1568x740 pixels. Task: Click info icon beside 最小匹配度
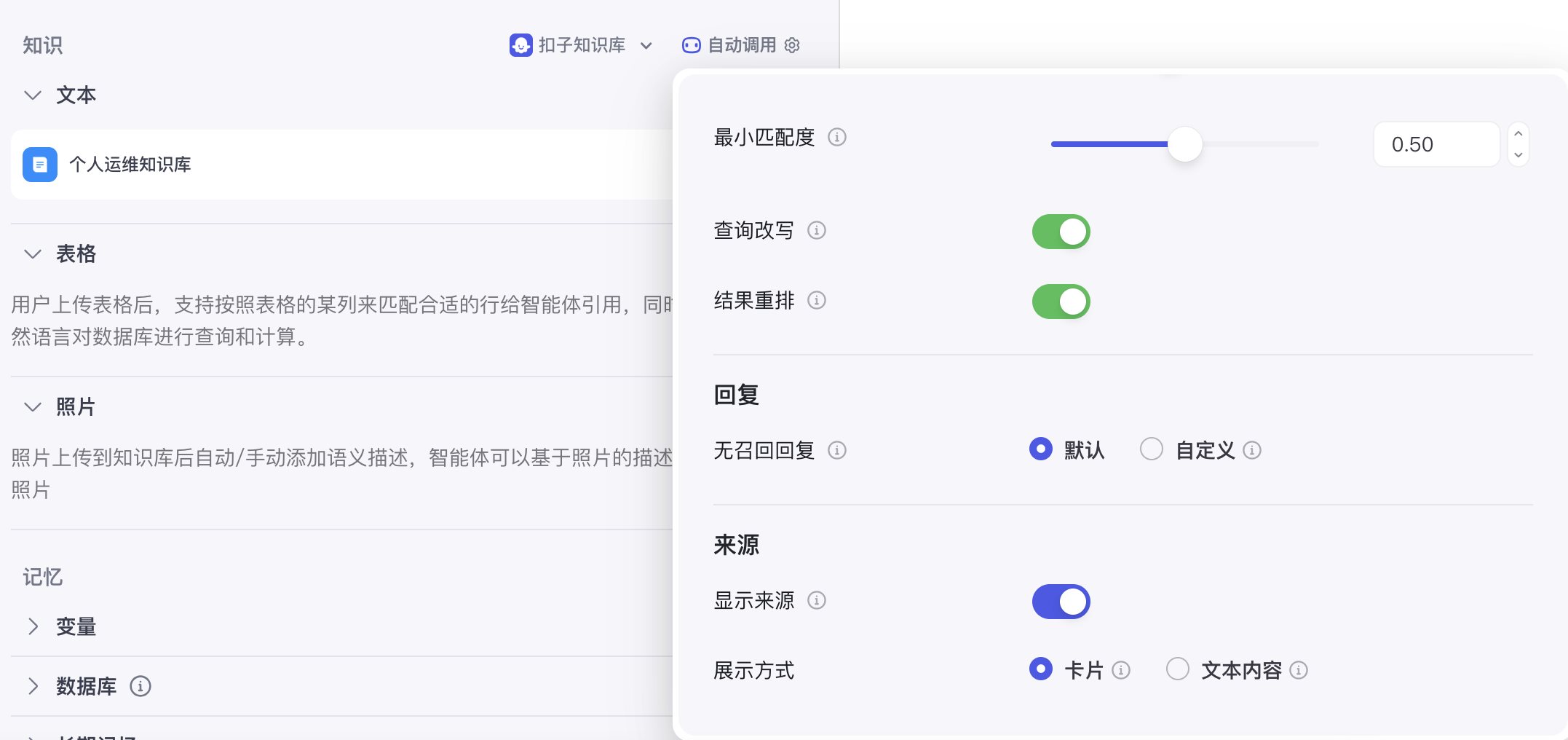coord(837,137)
